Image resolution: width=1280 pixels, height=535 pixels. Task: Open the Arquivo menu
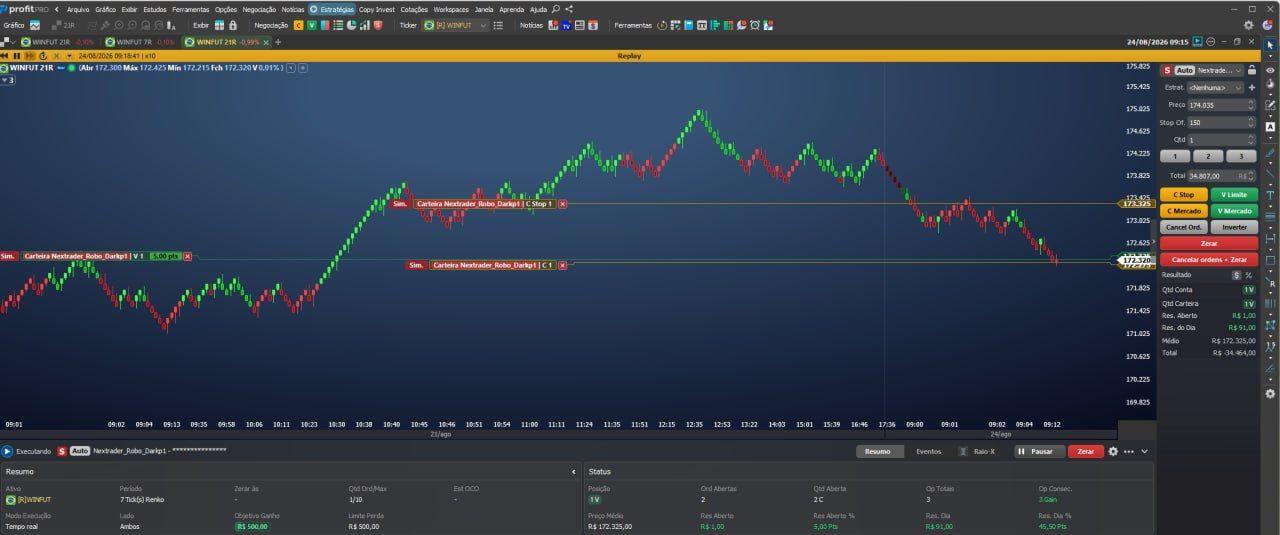point(78,9)
